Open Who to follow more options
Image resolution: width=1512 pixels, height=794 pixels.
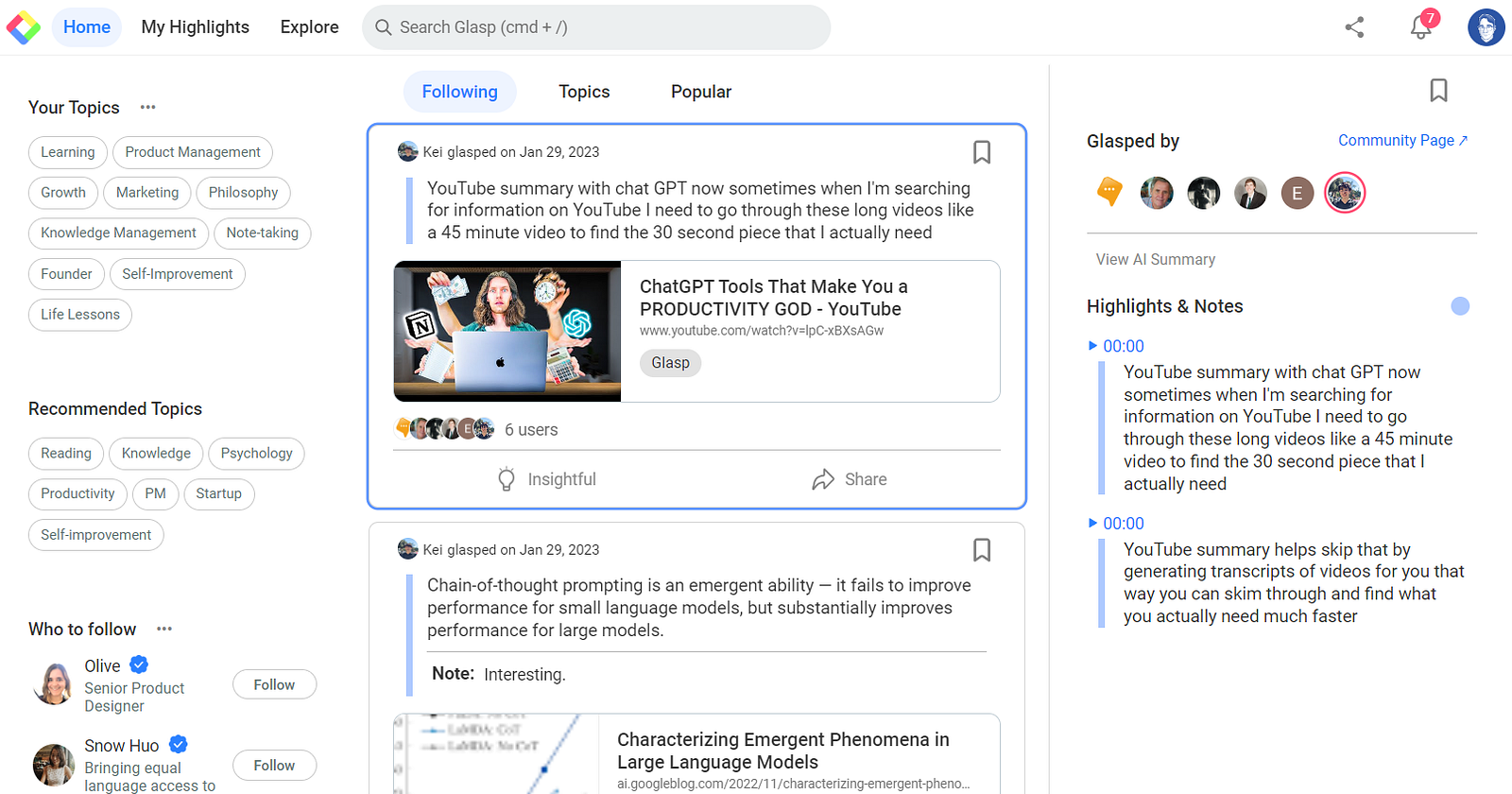pyautogui.click(x=164, y=629)
